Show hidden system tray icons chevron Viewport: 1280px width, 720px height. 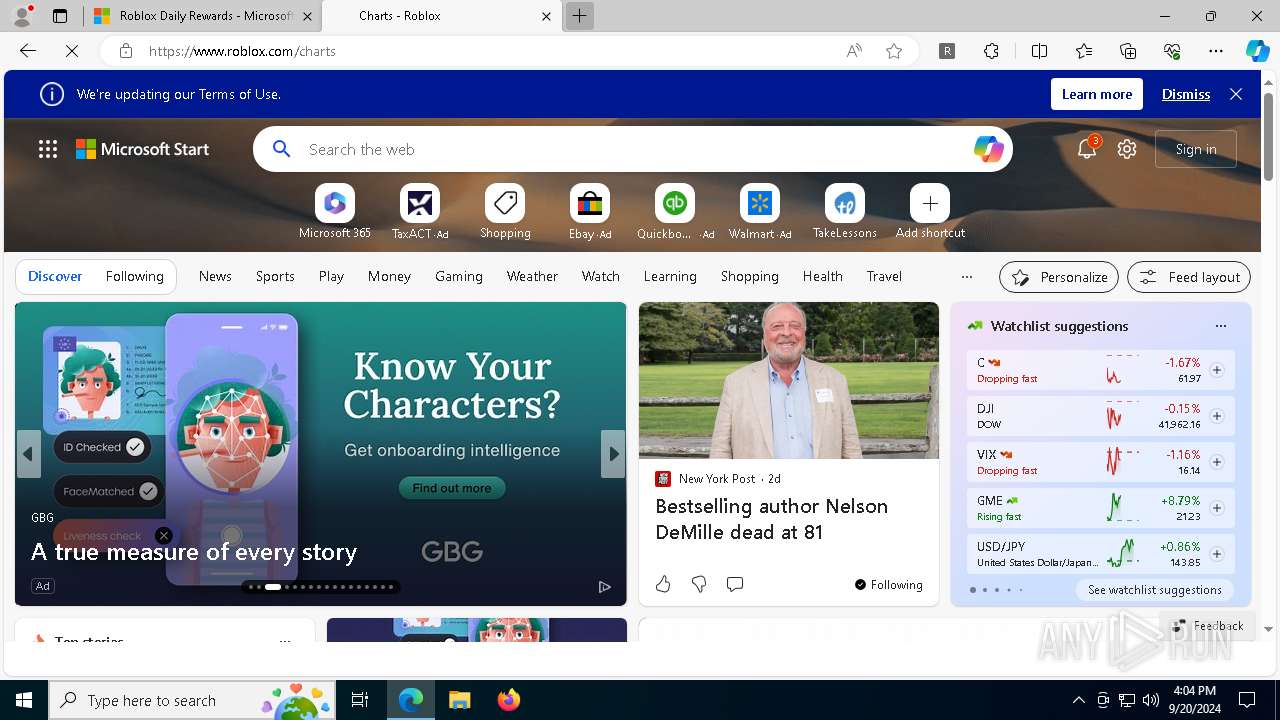pyautogui.click(x=1078, y=700)
